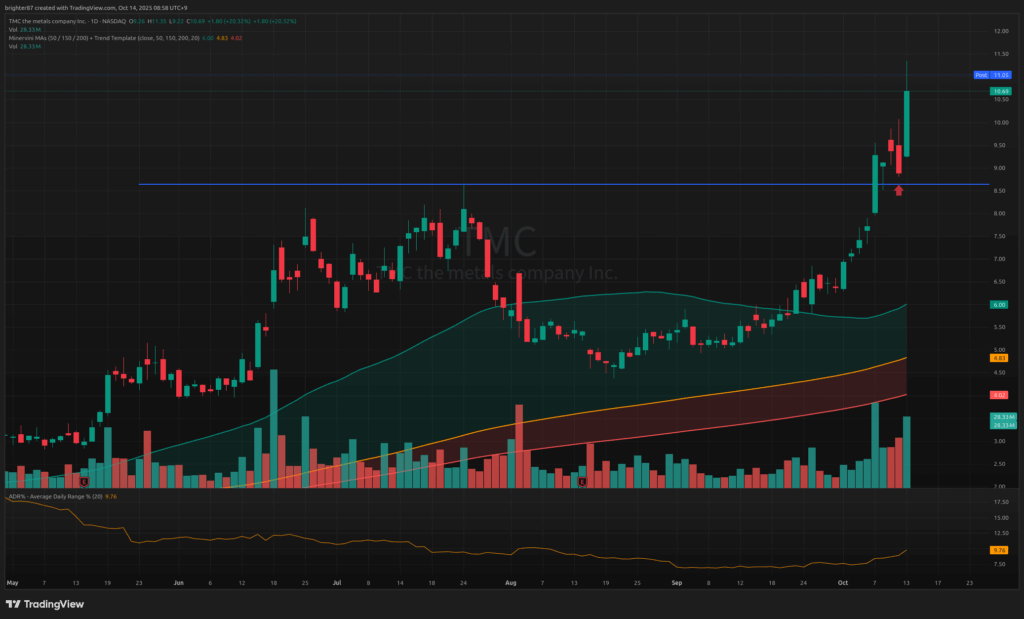The image size is (1024, 619).
Task: Click the 'Oct' label on the time axis
Action: [842, 580]
